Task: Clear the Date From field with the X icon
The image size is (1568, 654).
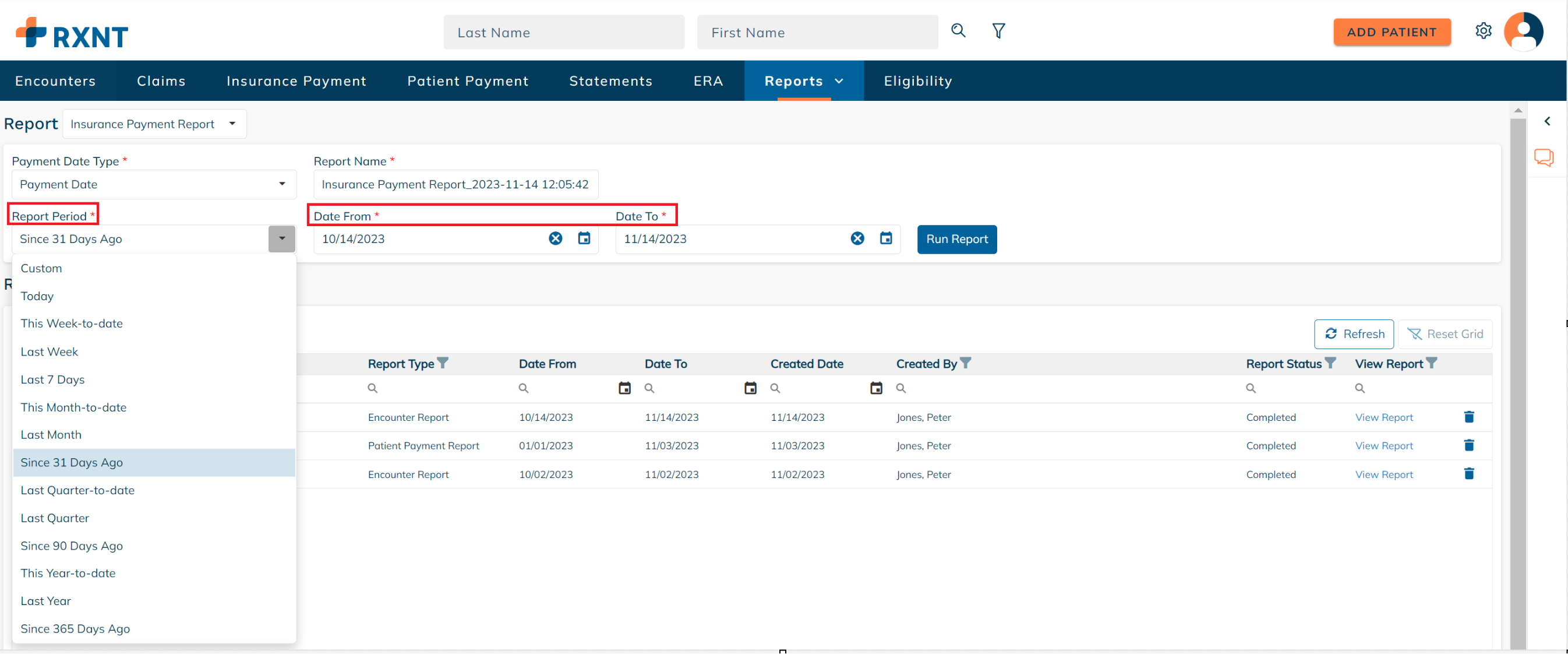Action: (x=555, y=239)
